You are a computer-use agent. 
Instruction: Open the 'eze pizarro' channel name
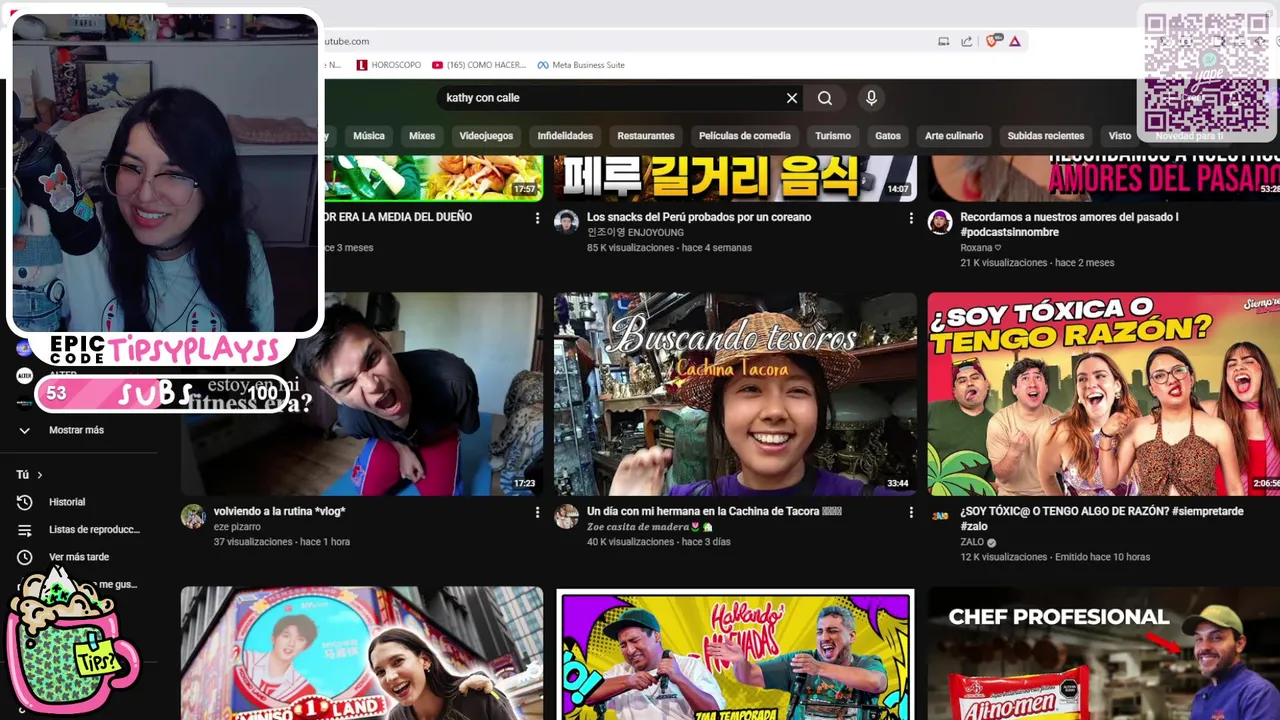pyautogui.click(x=237, y=527)
